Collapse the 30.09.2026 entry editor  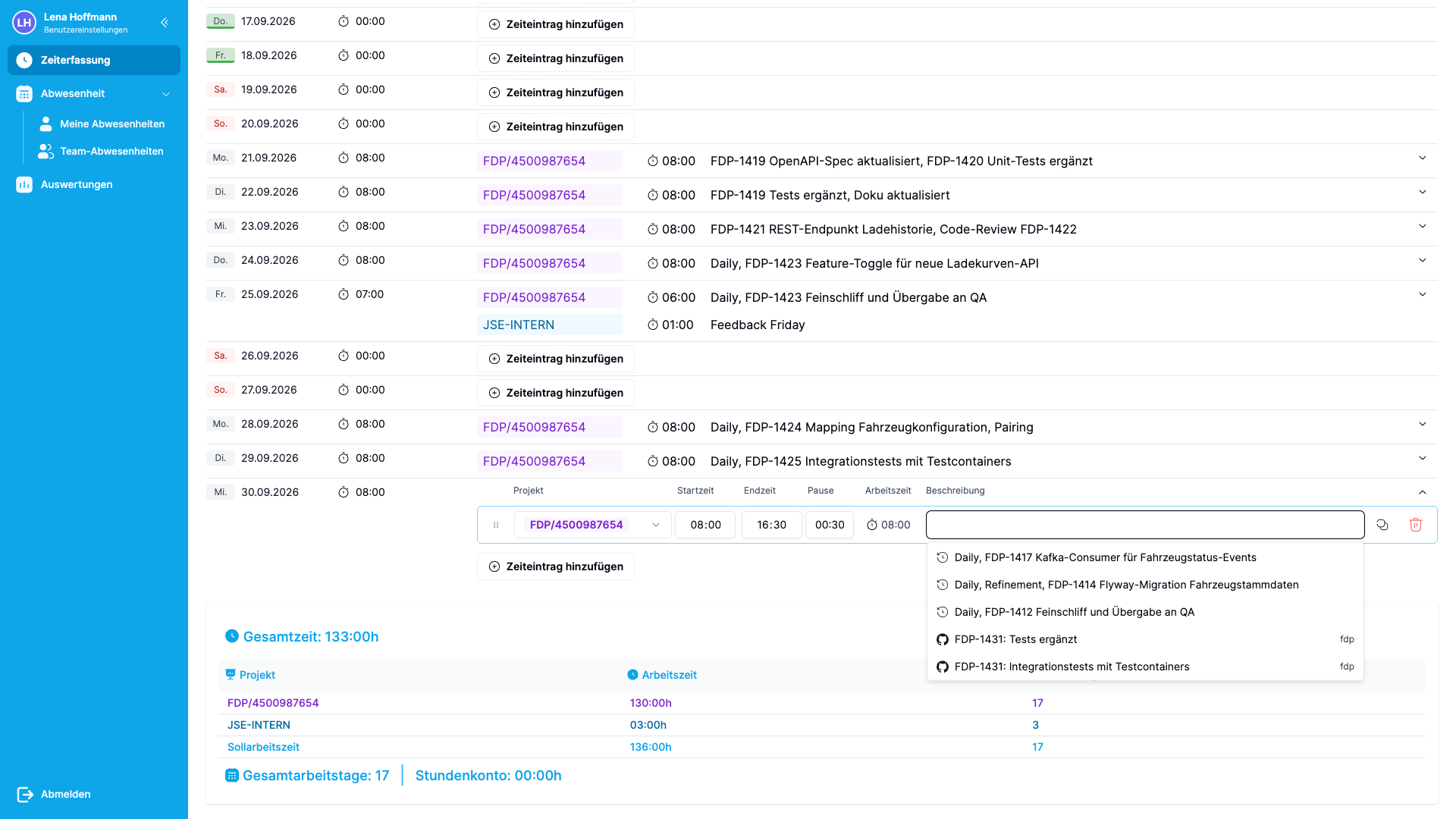[x=1423, y=492]
